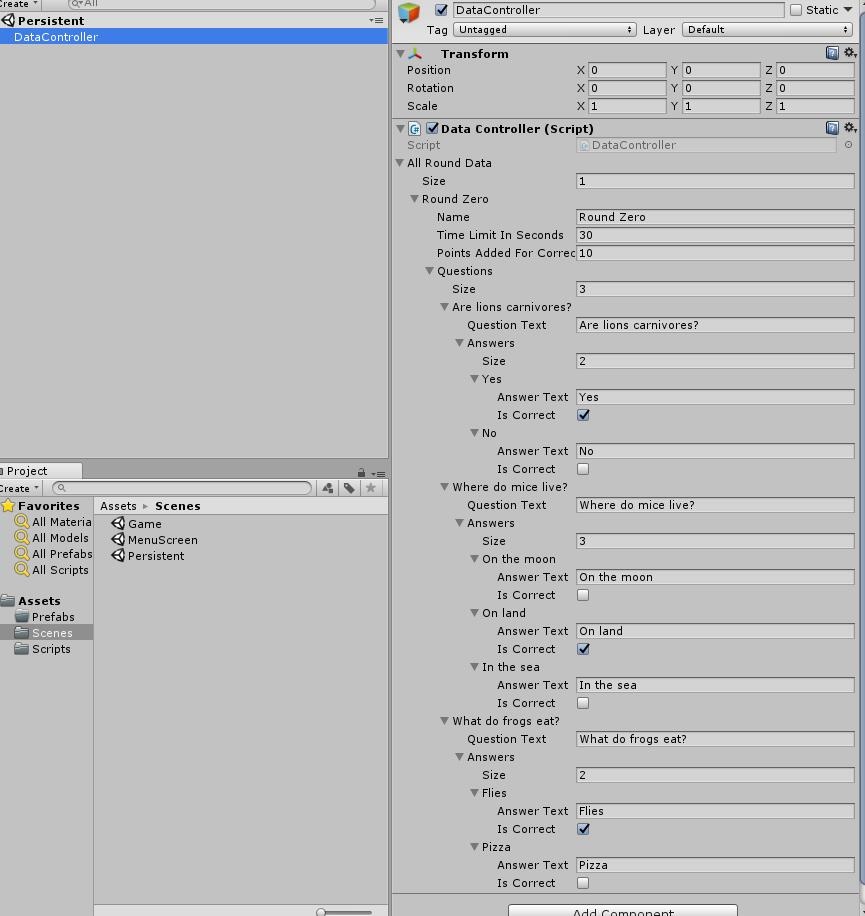Uncheck Is Correct for Yes answer
865x916 pixels.
click(x=583, y=415)
